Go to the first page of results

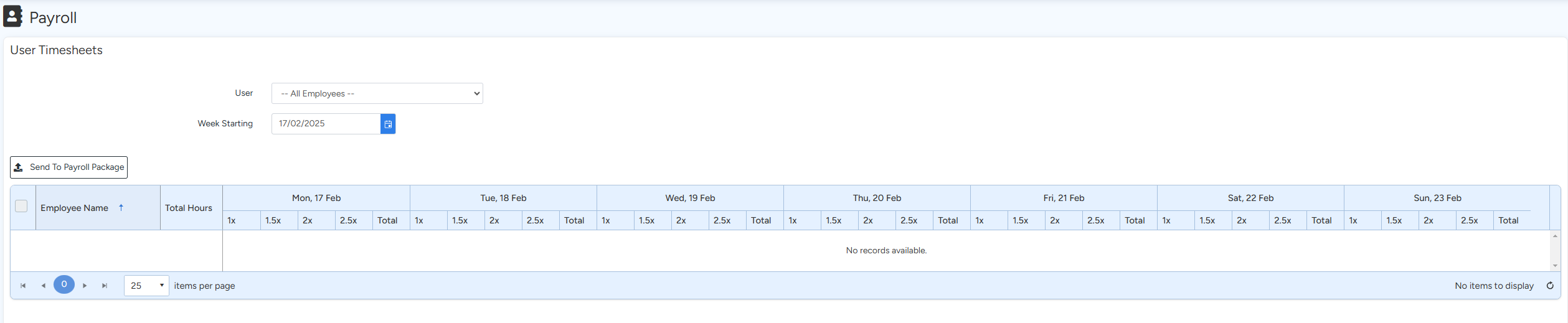pos(23,286)
